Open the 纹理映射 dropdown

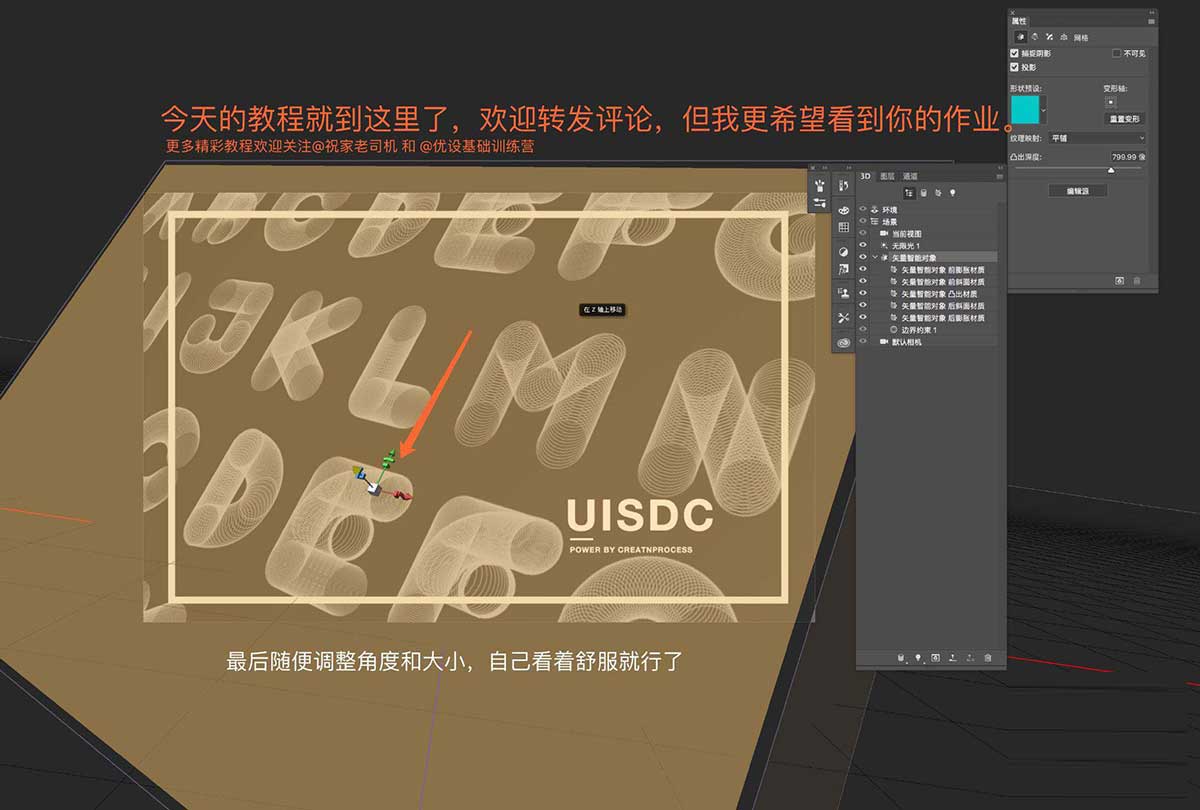(1096, 138)
